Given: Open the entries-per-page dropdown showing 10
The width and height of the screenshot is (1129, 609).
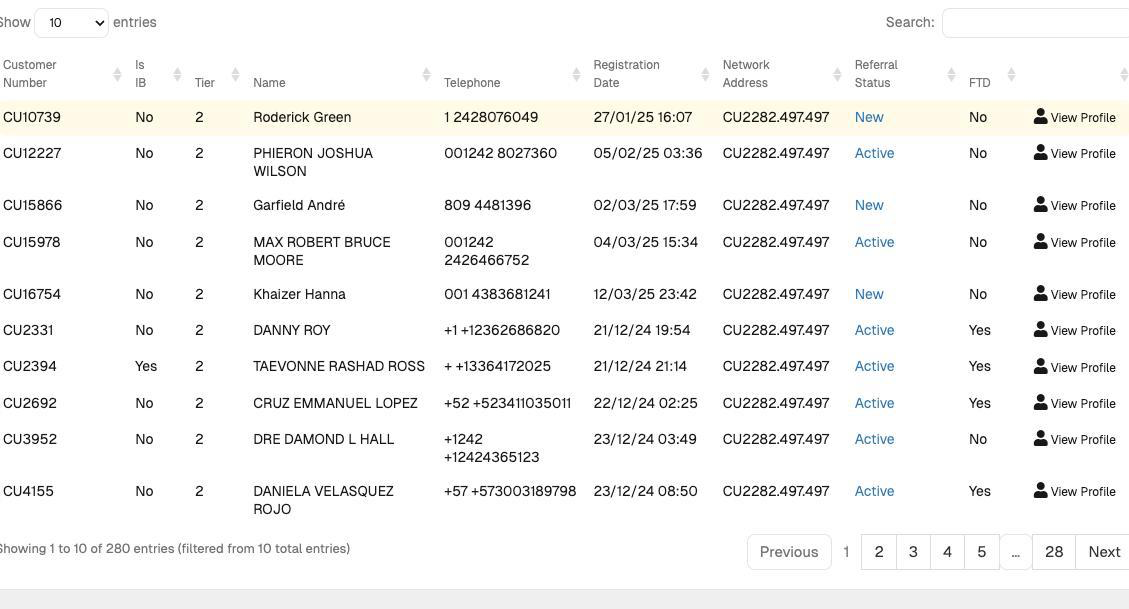Looking at the screenshot, I should [71, 23].
